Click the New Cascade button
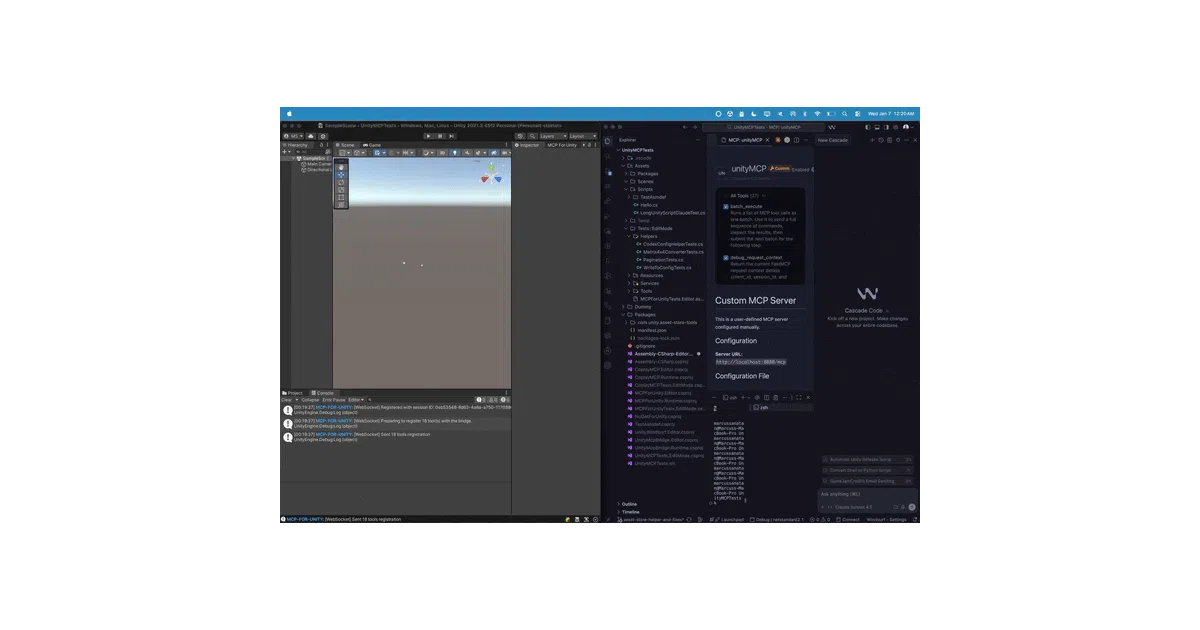 click(x=832, y=140)
